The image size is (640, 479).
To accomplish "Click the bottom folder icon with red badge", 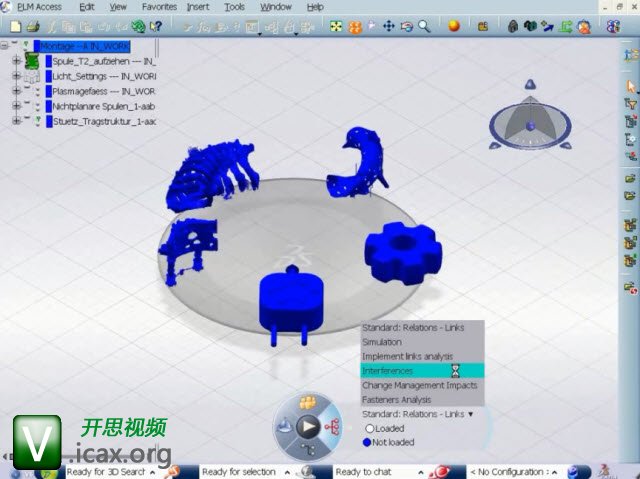I will tap(631, 288).
